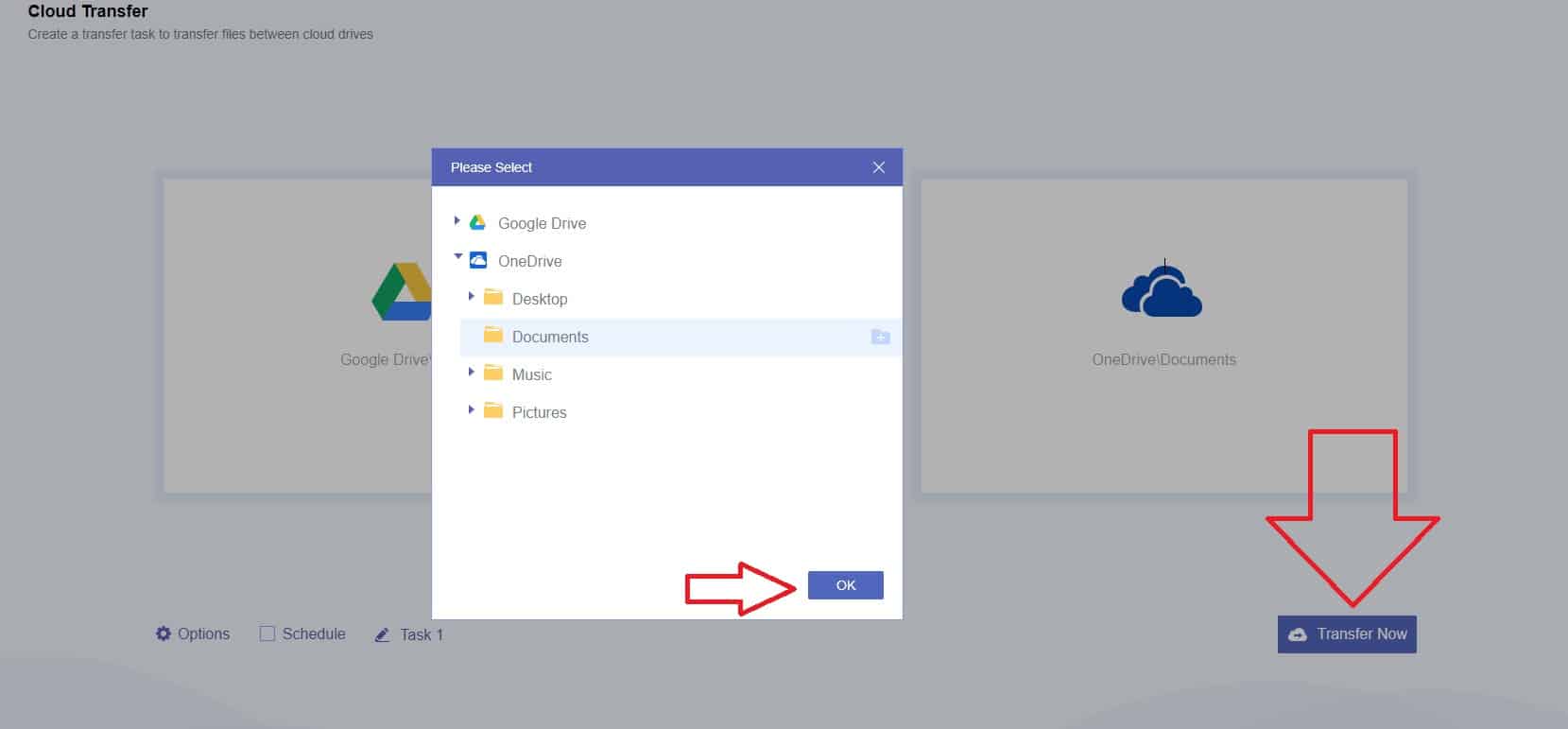
Task: Select the Desktop folder label
Action: pos(540,299)
